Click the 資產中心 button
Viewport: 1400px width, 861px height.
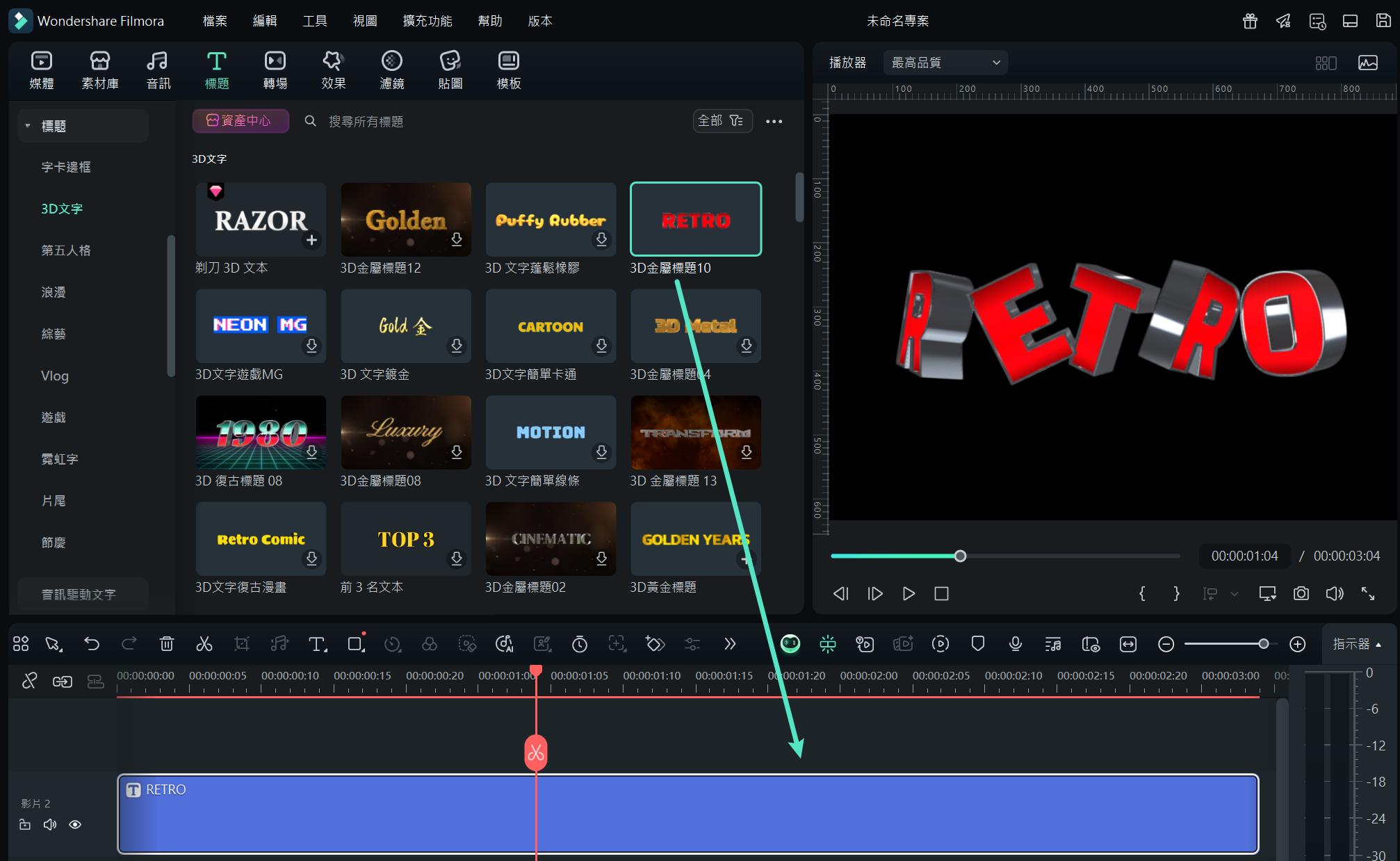coord(240,121)
